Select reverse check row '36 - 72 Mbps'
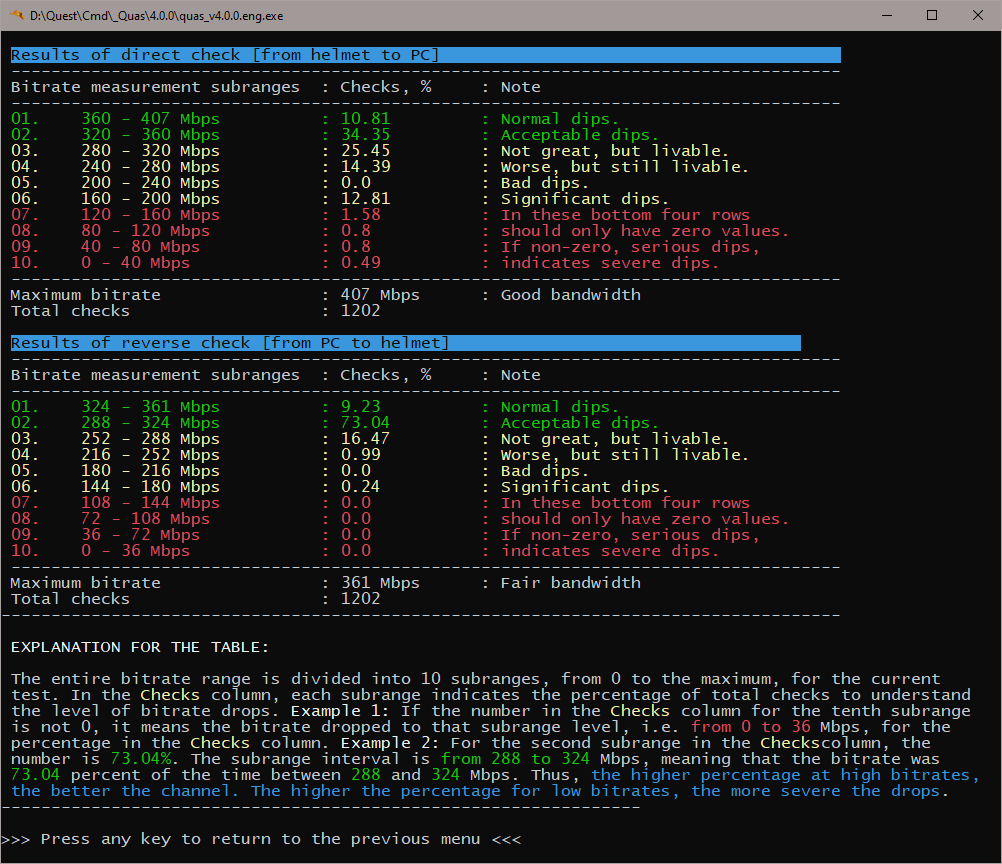The width and height of the screenshot is (1002, 864). pyautogui.click(x=385, y=535)
